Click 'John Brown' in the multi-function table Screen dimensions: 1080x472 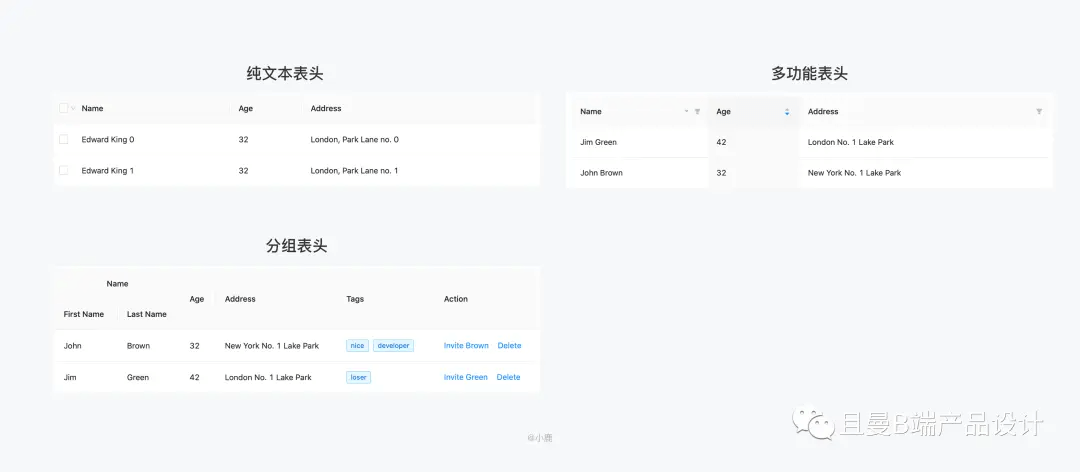601,173
